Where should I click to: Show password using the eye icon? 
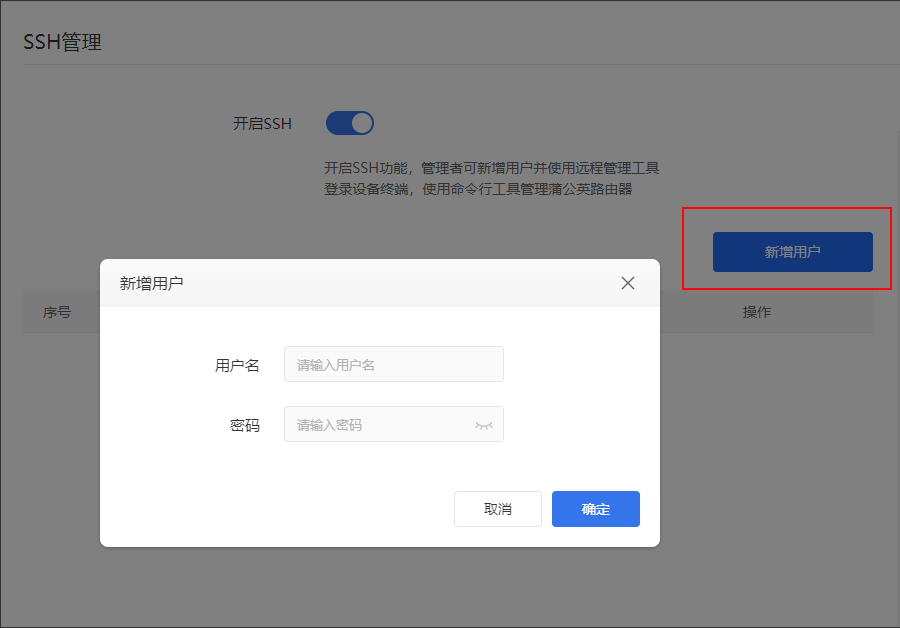(484, 425)
